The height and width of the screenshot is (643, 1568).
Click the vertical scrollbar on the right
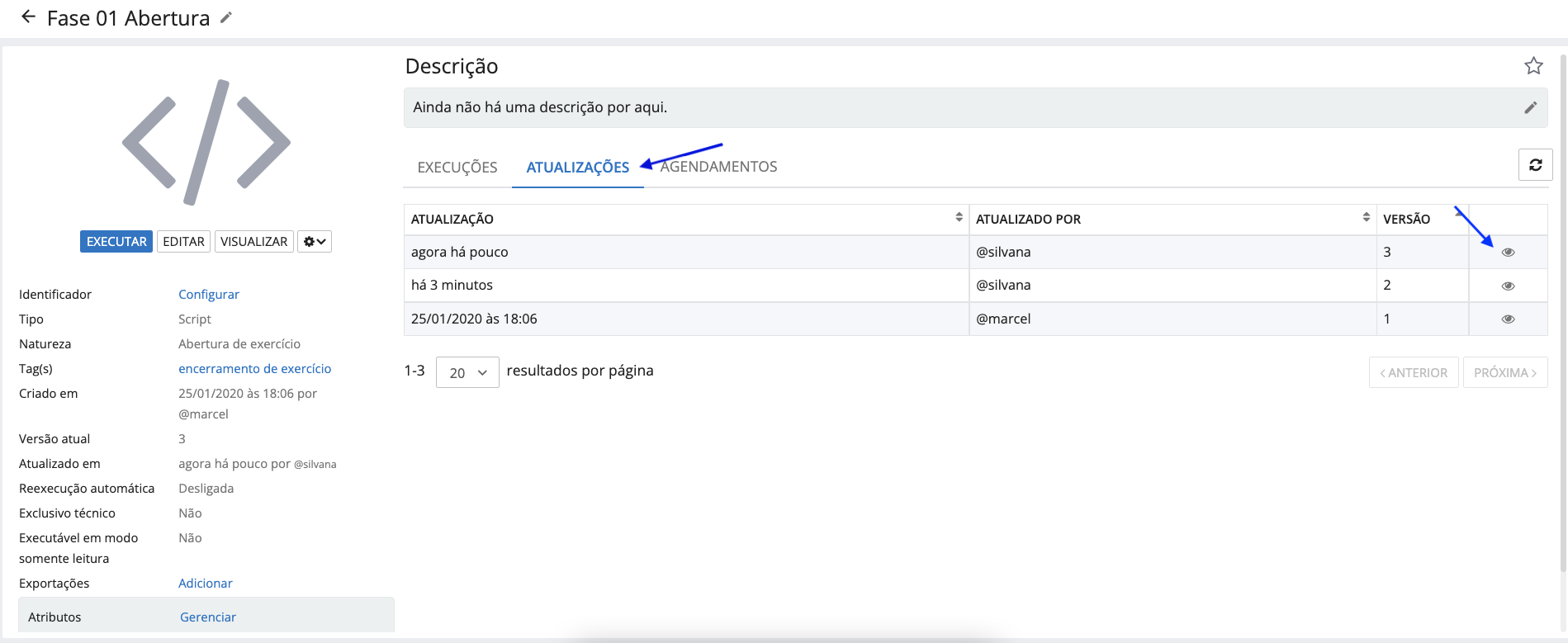[1563, 314]
